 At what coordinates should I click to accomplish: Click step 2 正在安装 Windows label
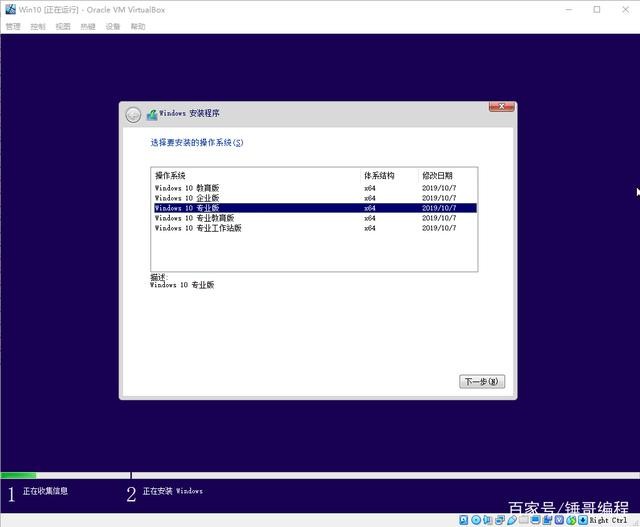[173, 491]
